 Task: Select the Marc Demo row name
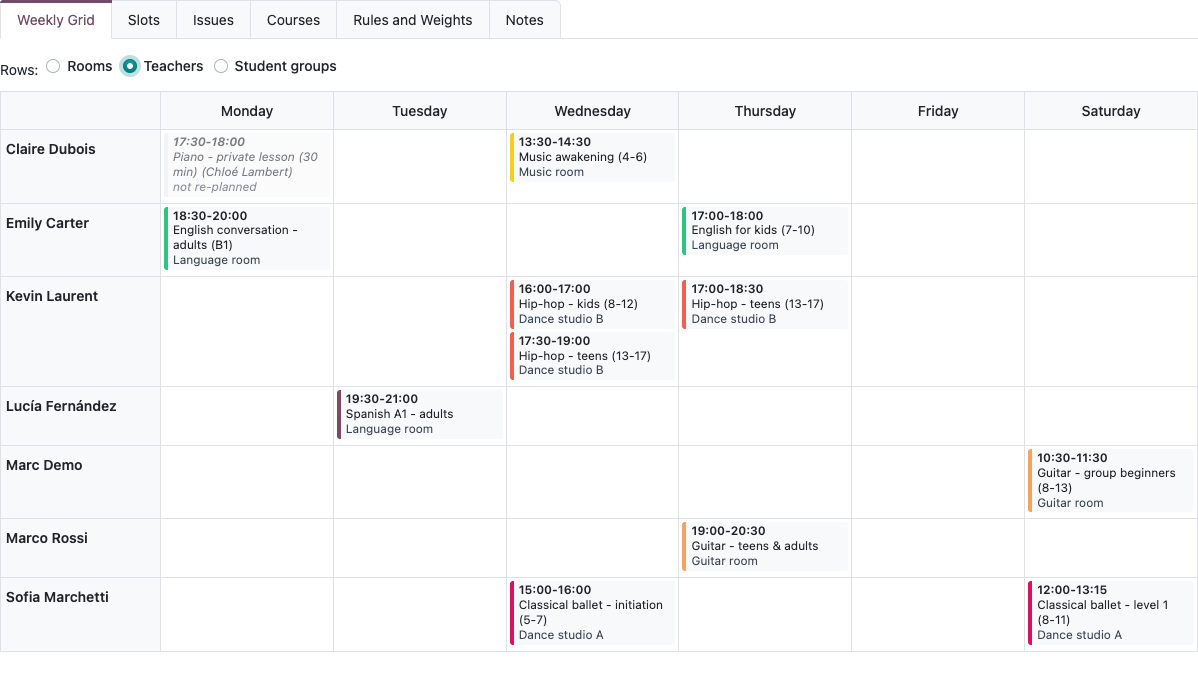pyautogui.click(x=44, y=465)
